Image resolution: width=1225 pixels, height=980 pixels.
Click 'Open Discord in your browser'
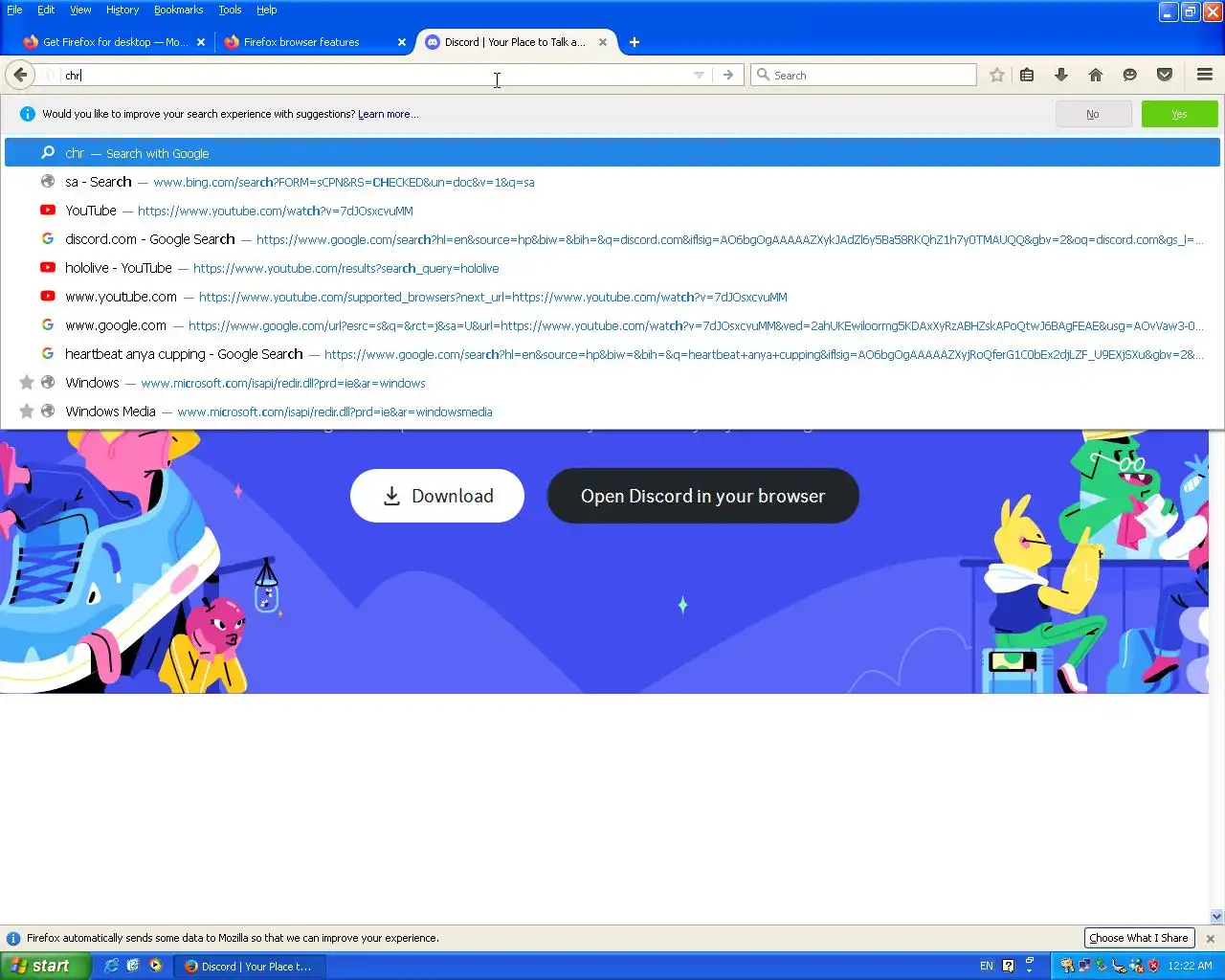click(x=702, y=496)
